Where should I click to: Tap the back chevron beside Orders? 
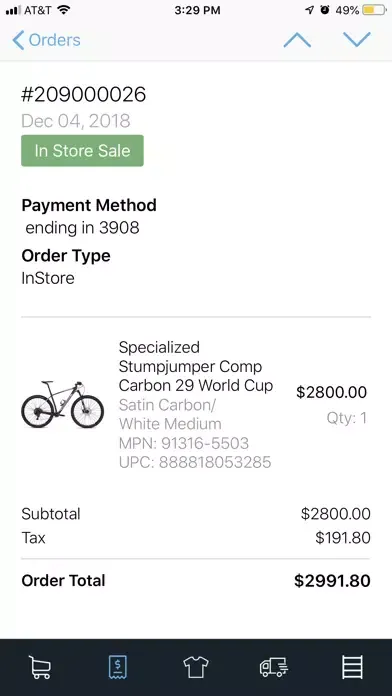(18, 40)
